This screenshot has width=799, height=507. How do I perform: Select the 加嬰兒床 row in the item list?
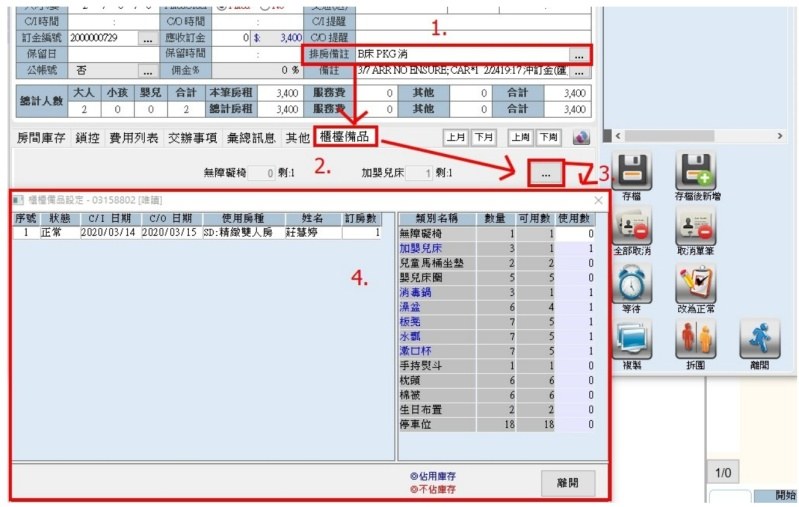coord(496,248)
